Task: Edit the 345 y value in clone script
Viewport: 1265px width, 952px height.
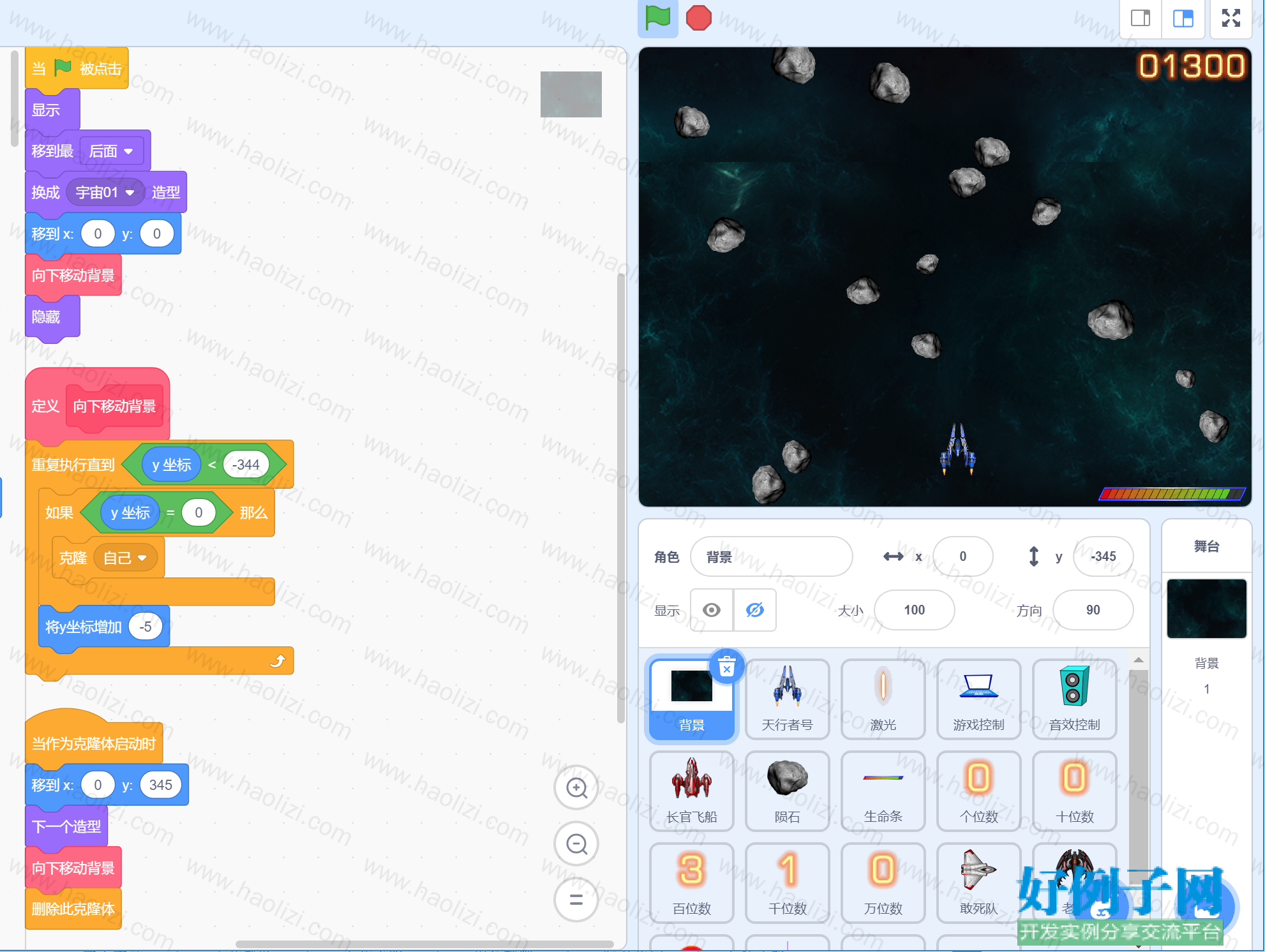Action: (161, 785)
